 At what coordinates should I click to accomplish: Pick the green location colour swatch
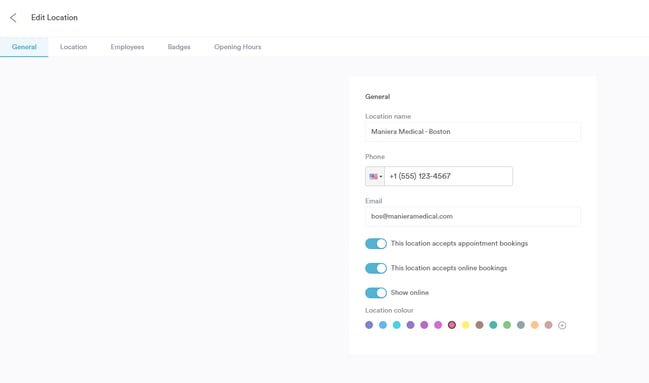point(507,325)
